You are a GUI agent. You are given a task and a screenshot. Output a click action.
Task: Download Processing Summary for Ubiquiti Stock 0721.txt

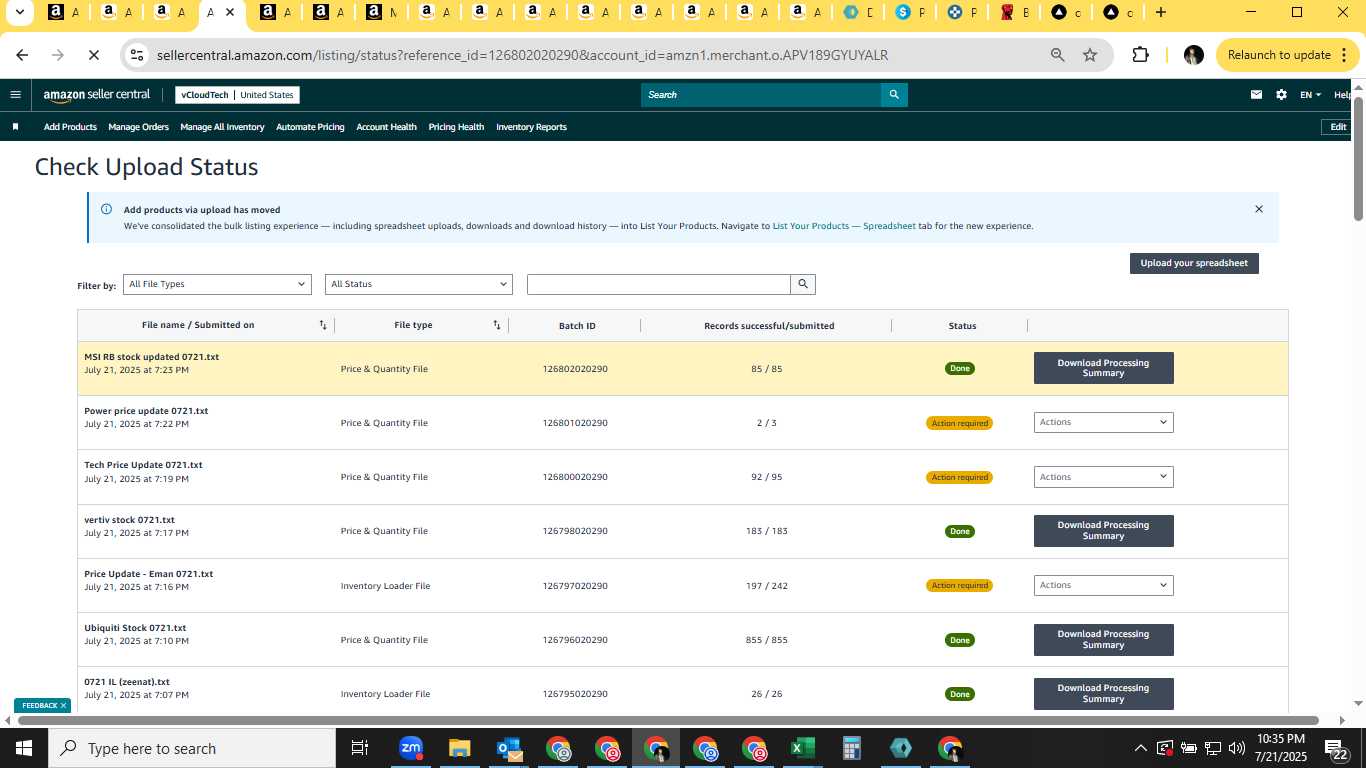[x=1103, y=639]
